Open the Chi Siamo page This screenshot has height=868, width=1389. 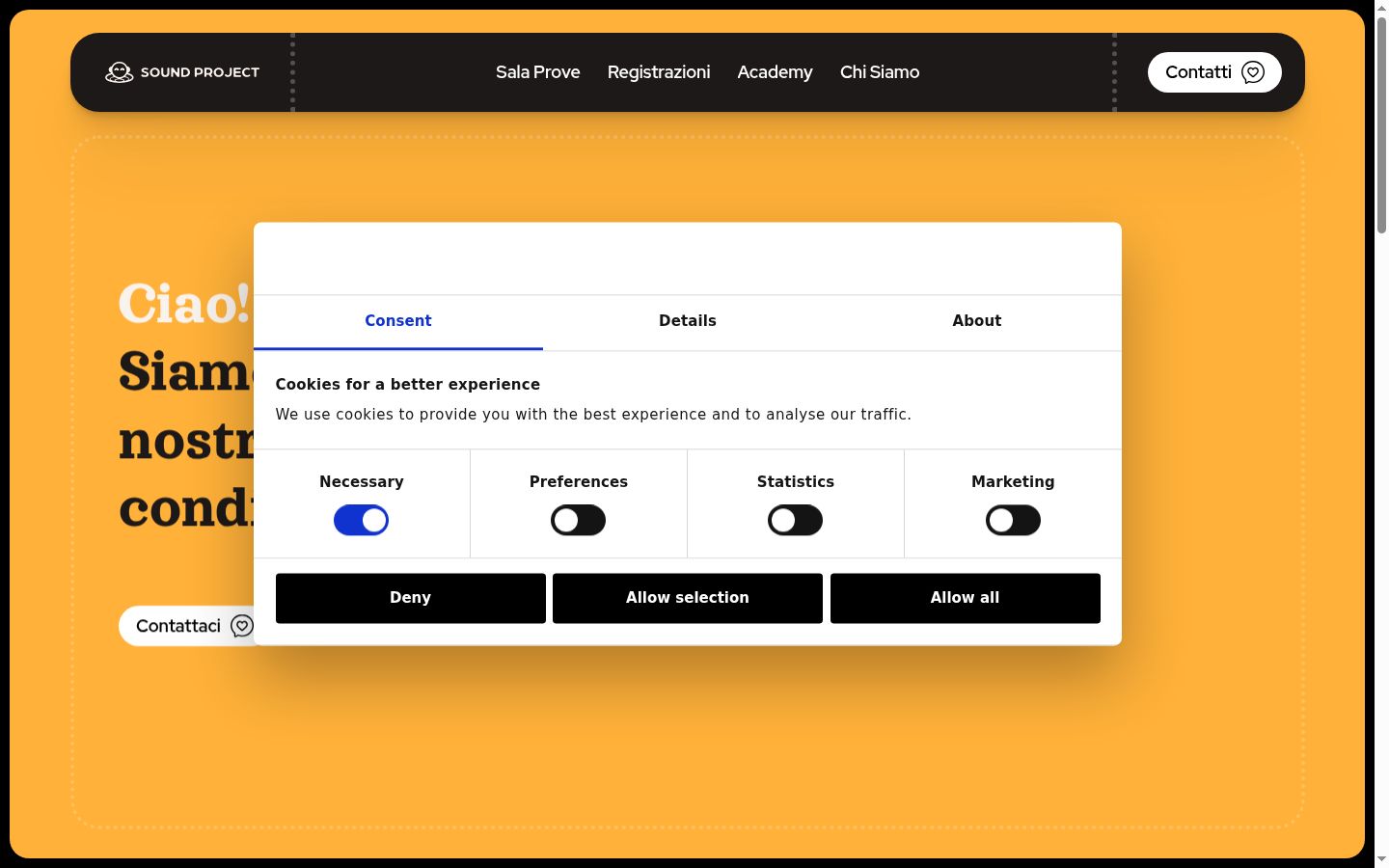(x=880, y=72)
